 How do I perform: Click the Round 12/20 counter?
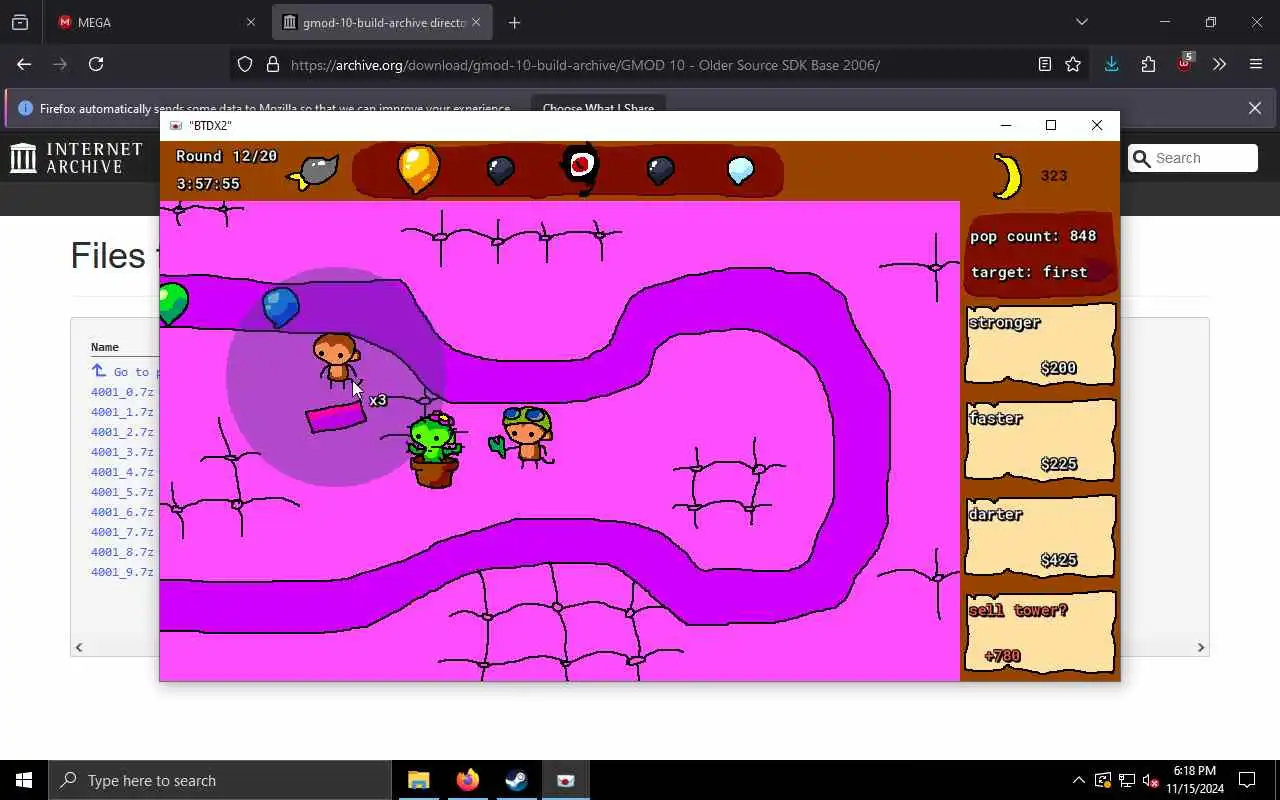click(x=226, y=156)
